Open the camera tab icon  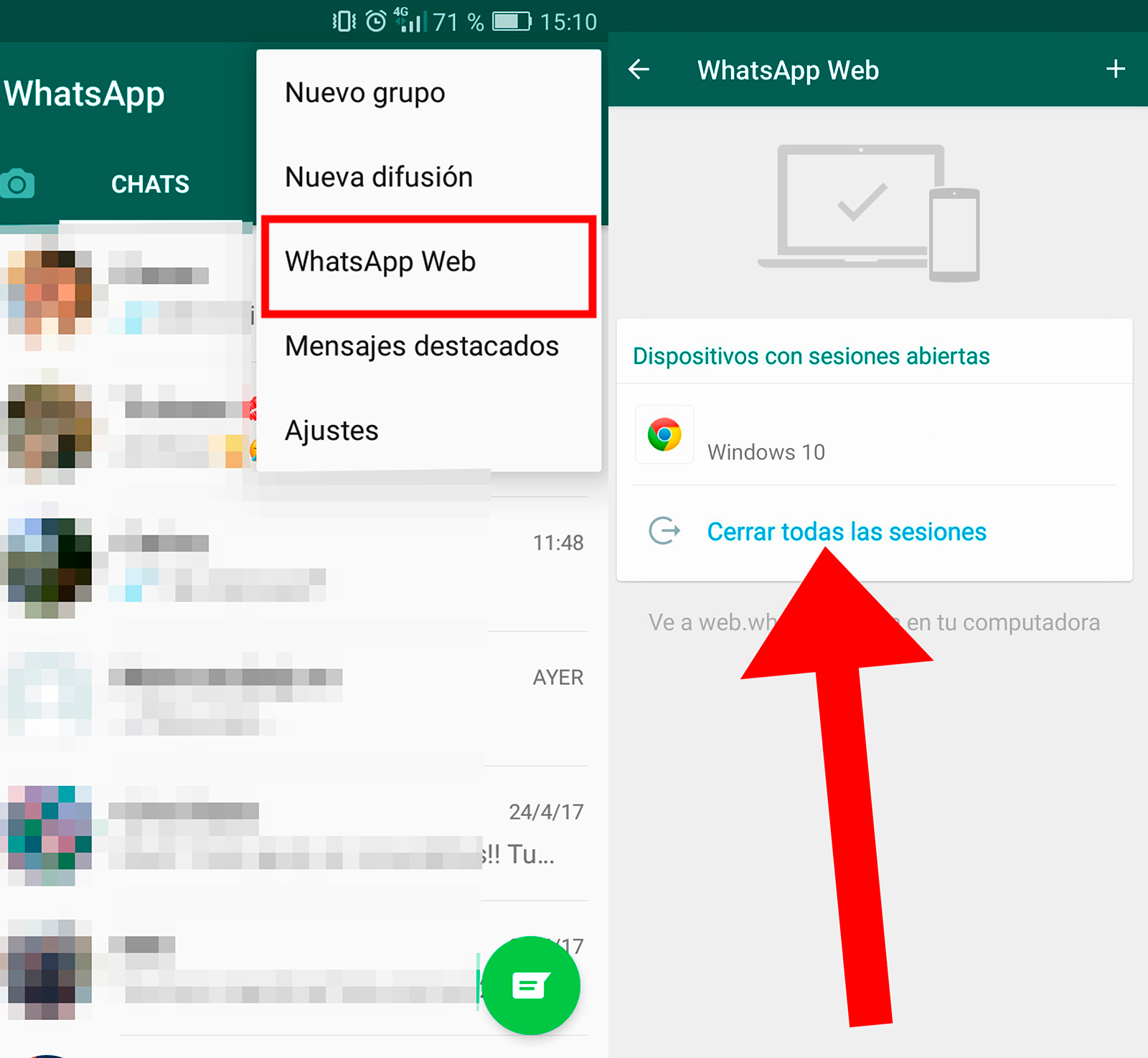pyautogui.click(x=17, y=184)
